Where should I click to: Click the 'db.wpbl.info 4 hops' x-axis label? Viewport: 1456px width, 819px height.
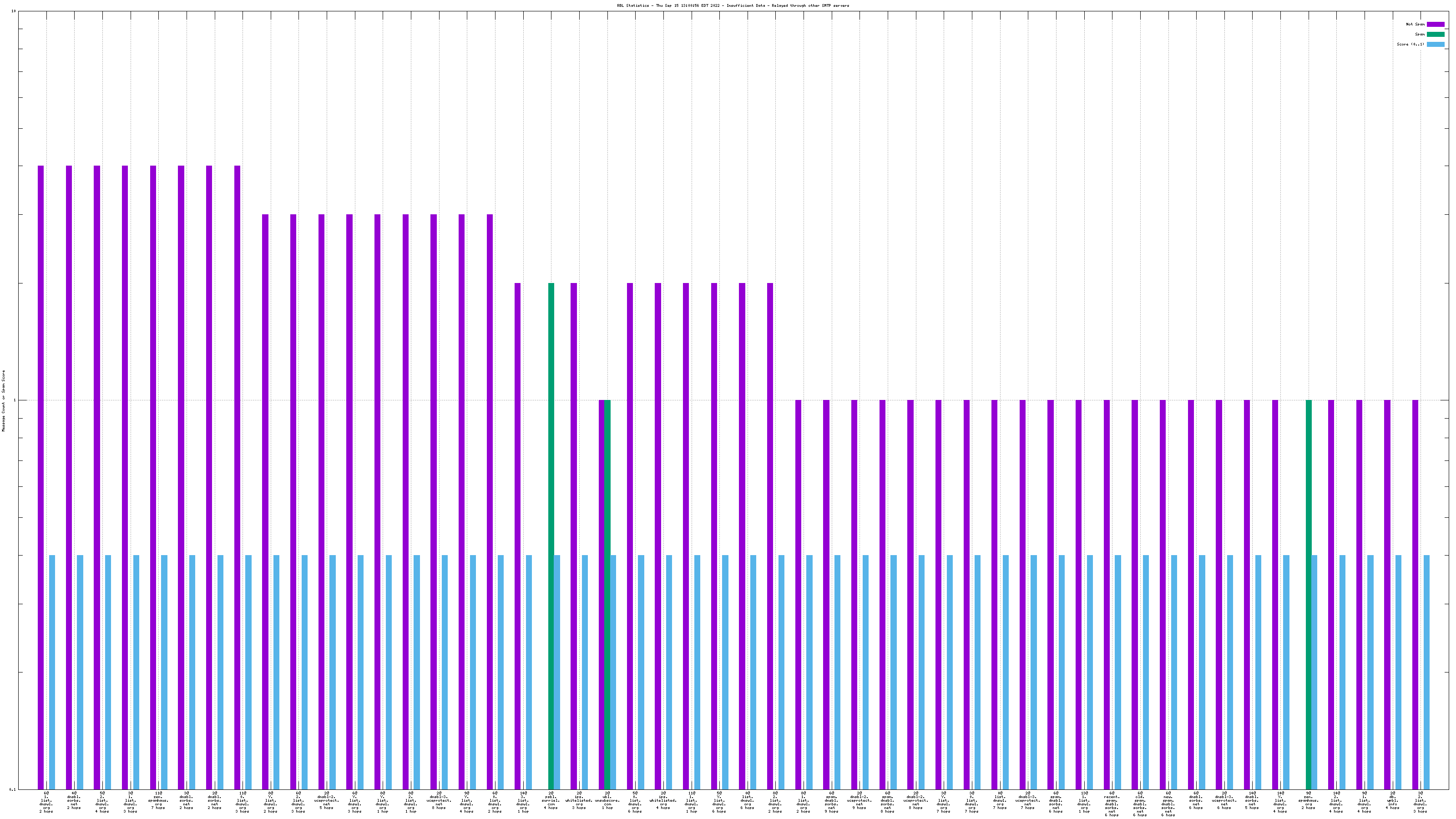1392,801
